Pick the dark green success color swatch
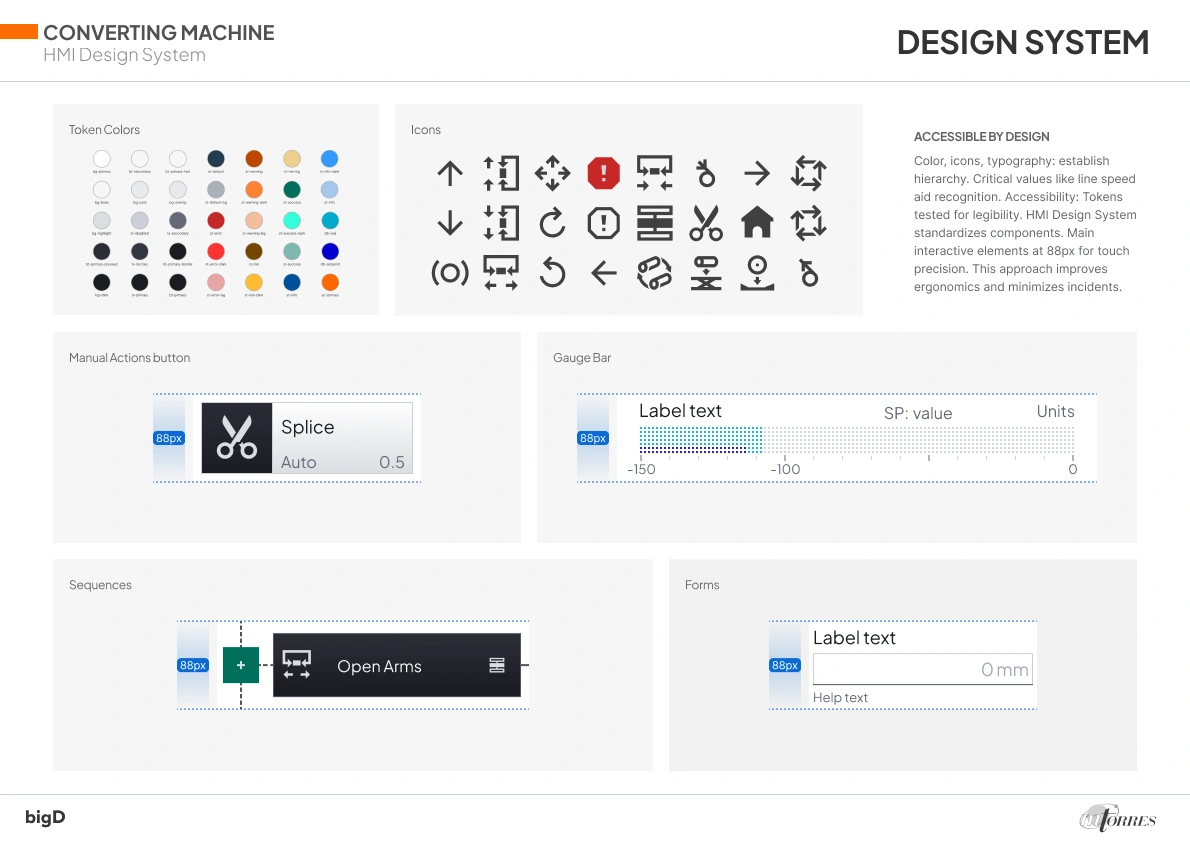This screenshot has height=842, width=1190. tap(292, 189)
